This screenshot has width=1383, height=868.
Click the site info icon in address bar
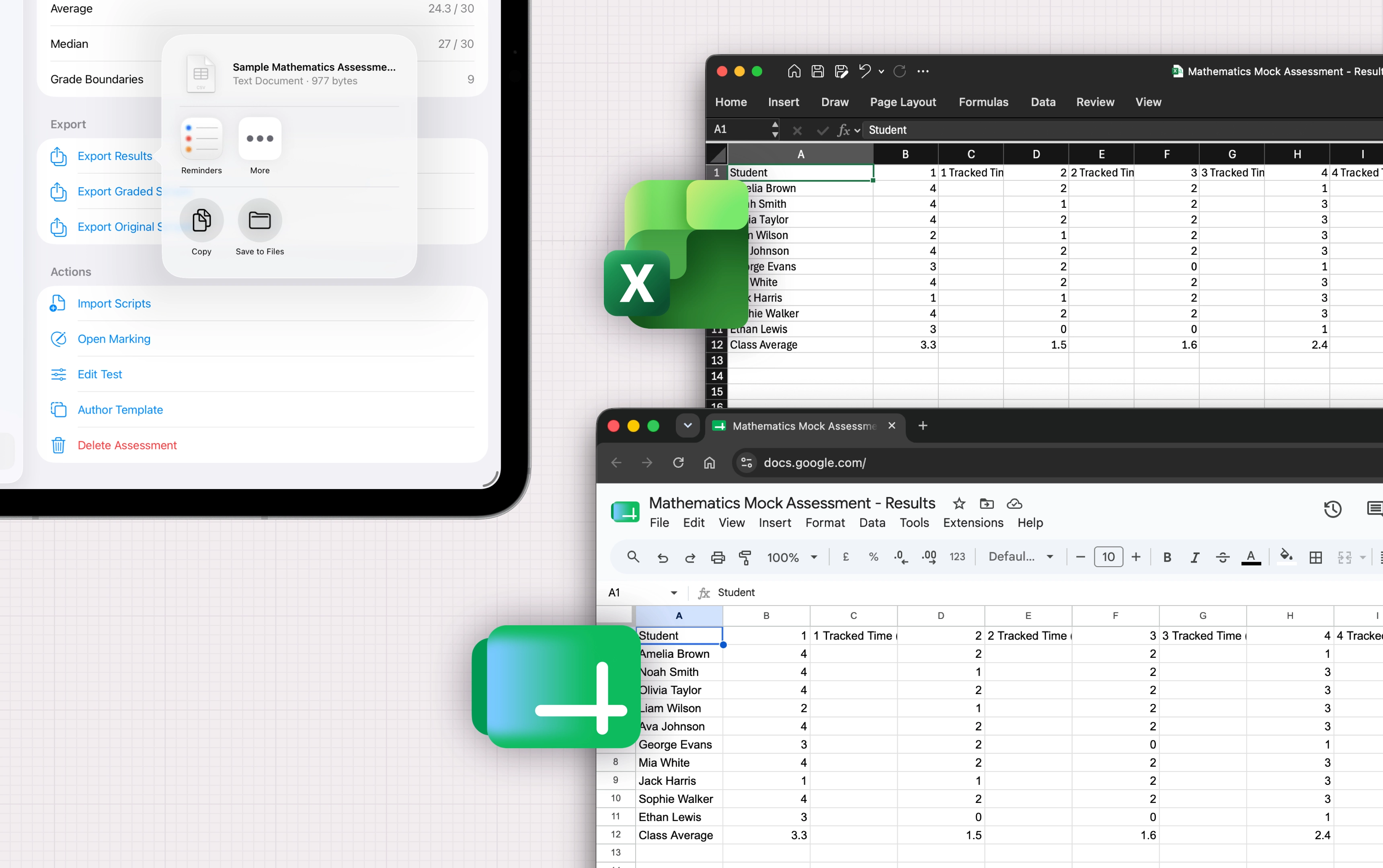tap(747, 463)
